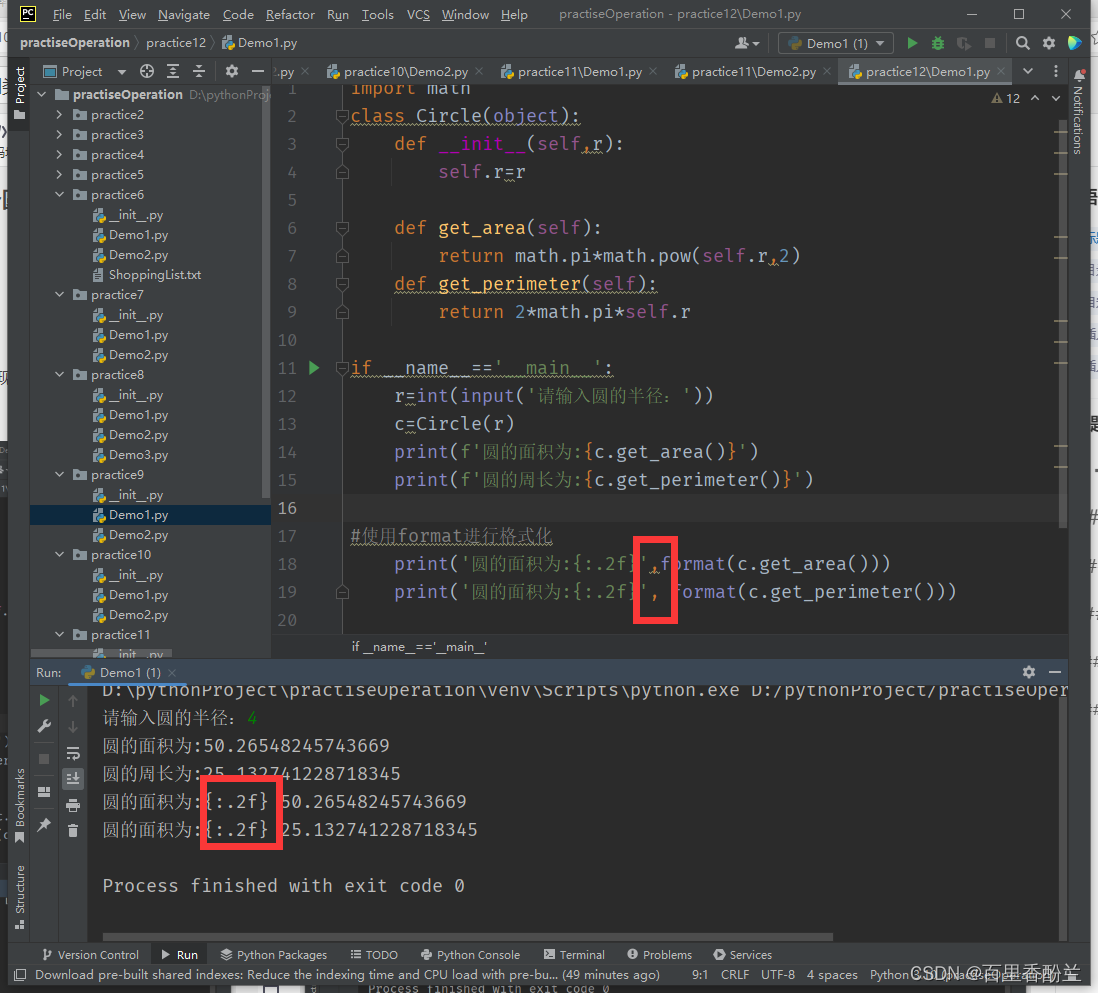Open the Notifications side panel
The image size is (1098, 993).
[1078, 112]
